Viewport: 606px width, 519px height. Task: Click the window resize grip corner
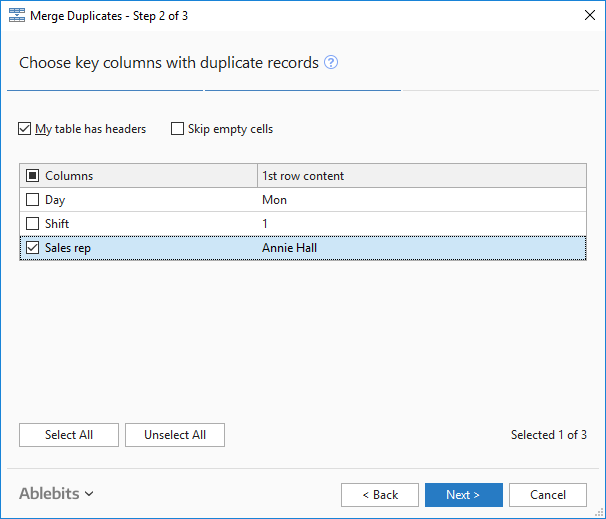[x=599, y=513]
